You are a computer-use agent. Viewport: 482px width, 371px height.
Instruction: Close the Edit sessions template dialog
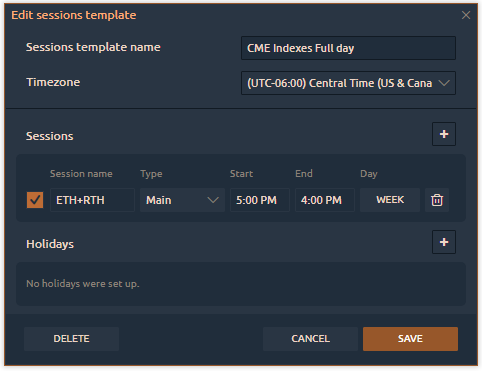point(466,15)
